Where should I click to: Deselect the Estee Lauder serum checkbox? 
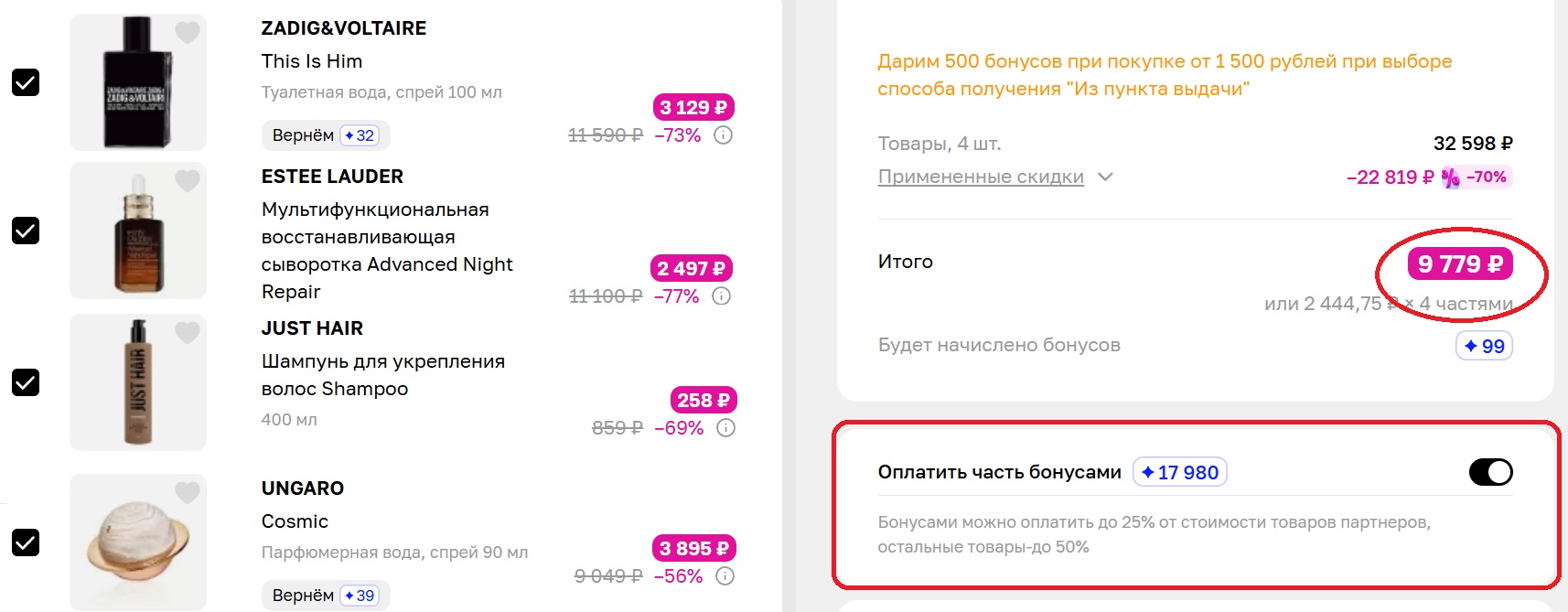click(26, 231)
